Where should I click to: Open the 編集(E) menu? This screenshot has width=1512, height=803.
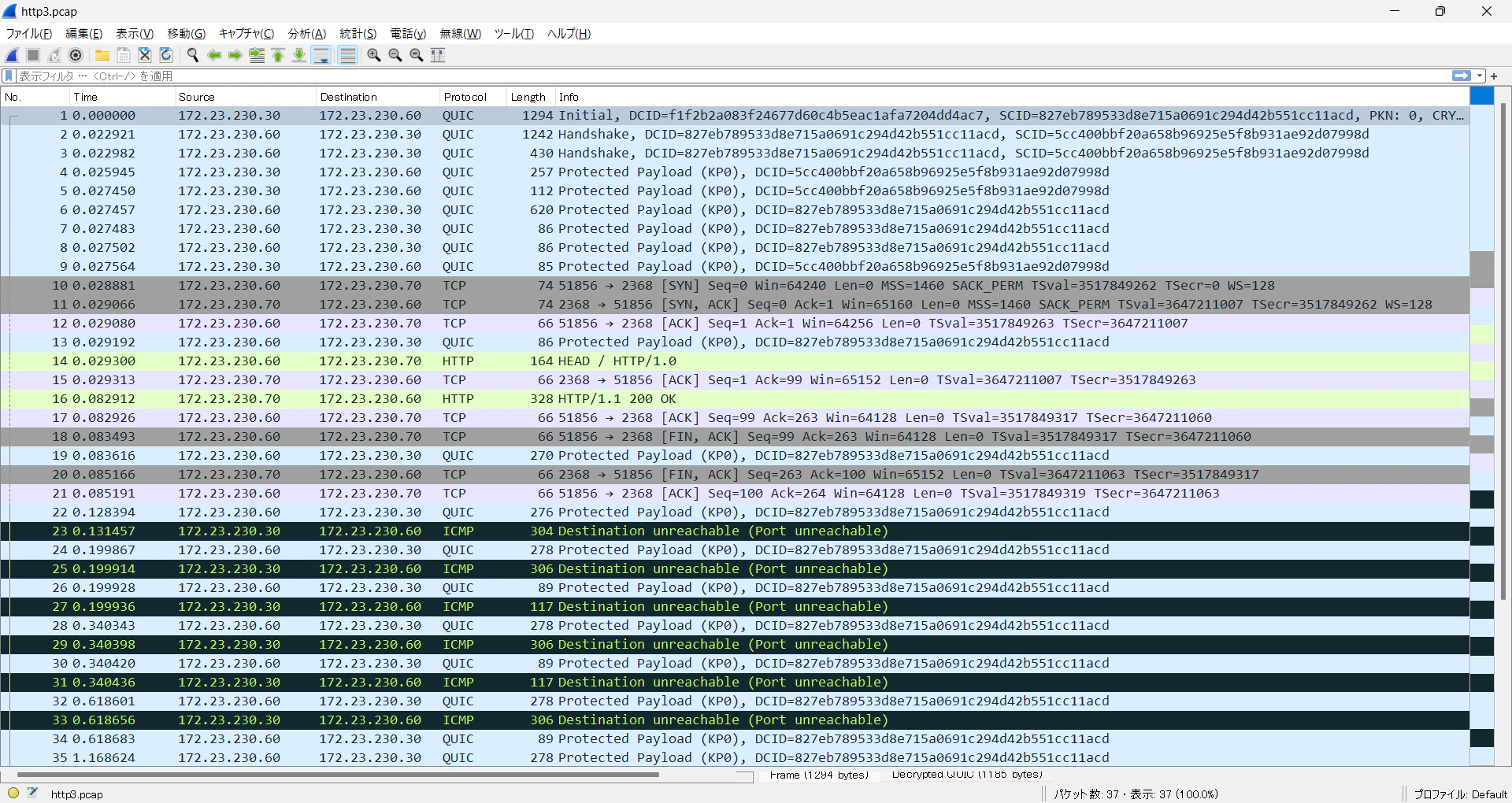[83, 34]
